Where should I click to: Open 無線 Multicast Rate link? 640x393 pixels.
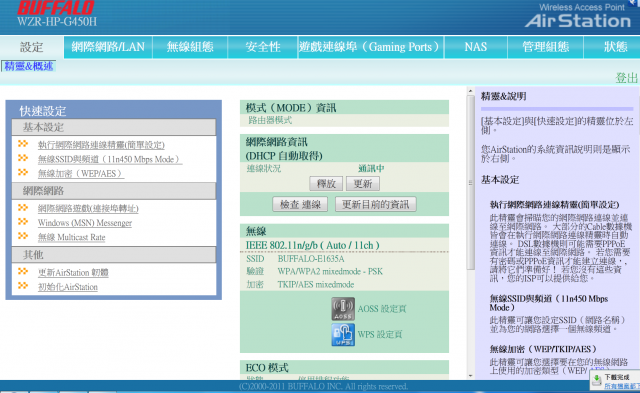71,237
